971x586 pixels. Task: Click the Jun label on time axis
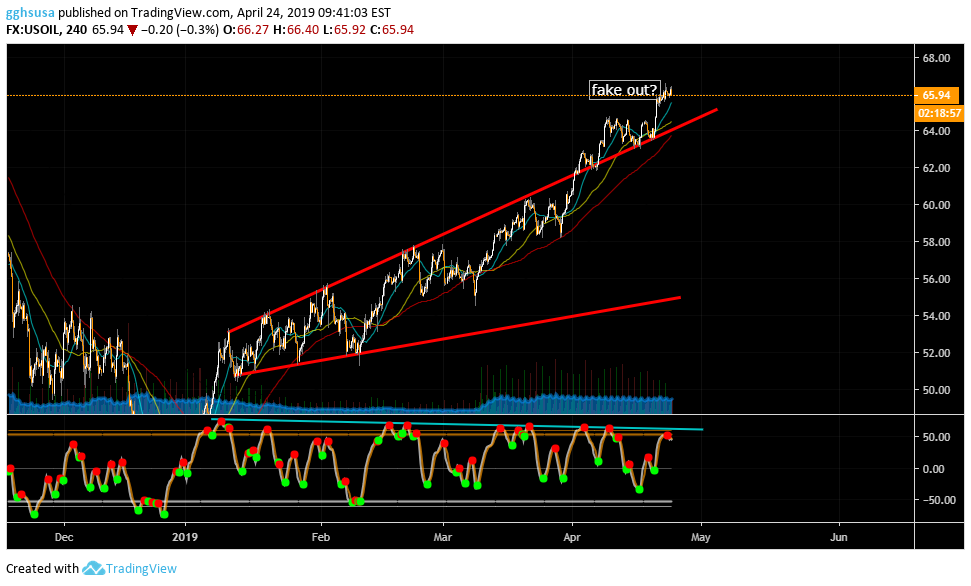(838, 537)
